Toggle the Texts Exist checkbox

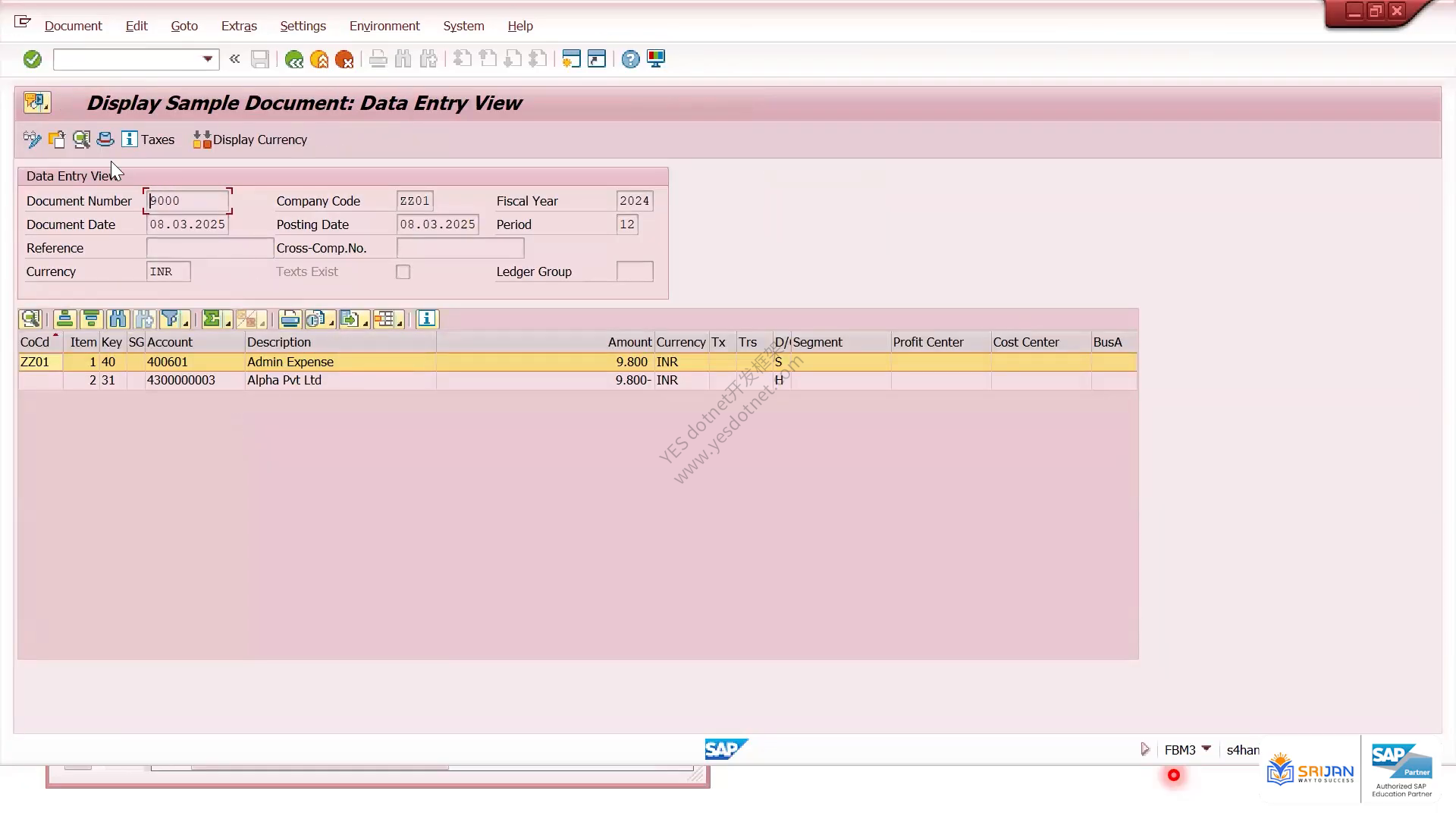tap(403, 271)
